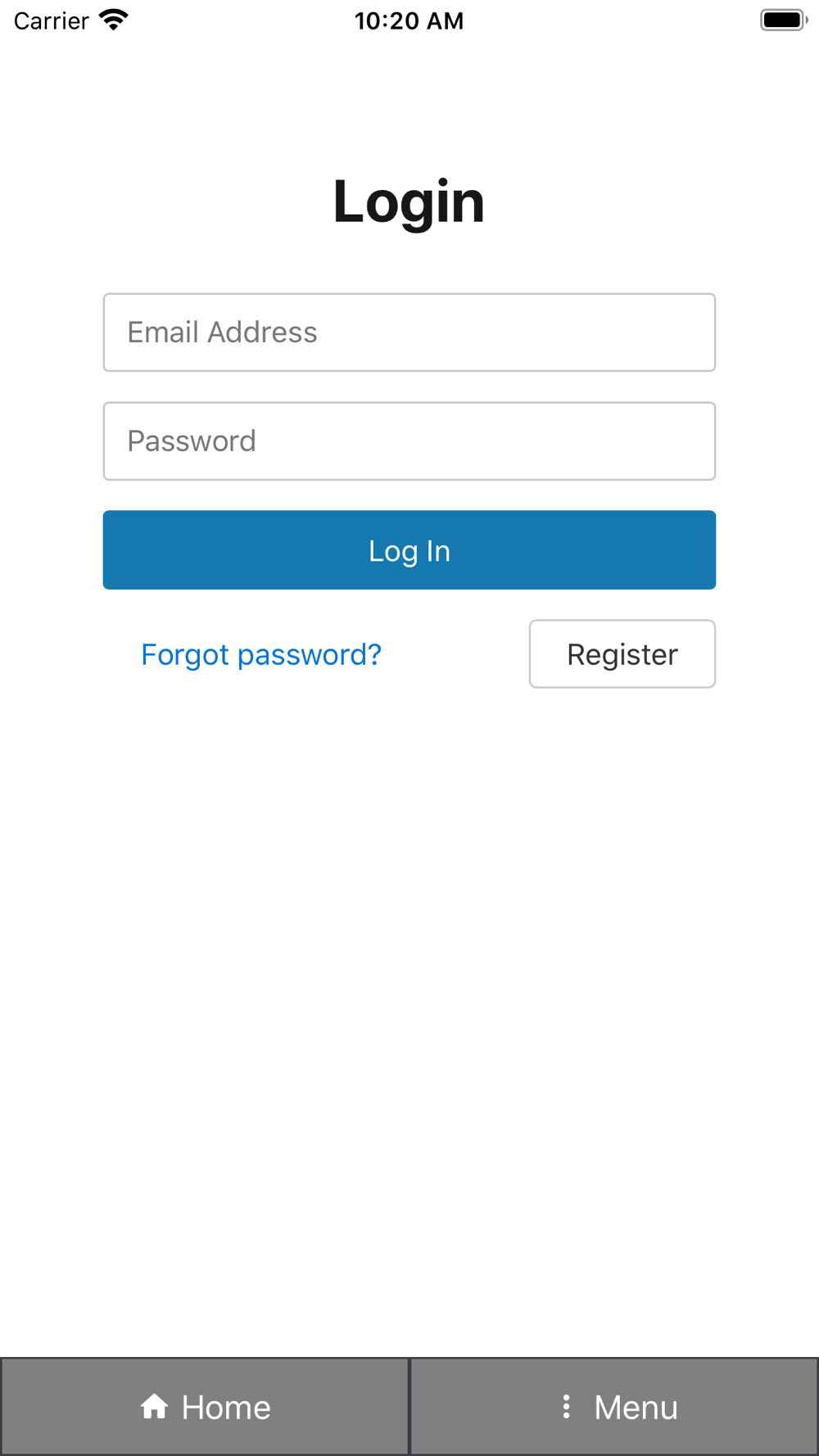Tap the battery icon in status bar
819x1456 pixels.
(784, 20)
